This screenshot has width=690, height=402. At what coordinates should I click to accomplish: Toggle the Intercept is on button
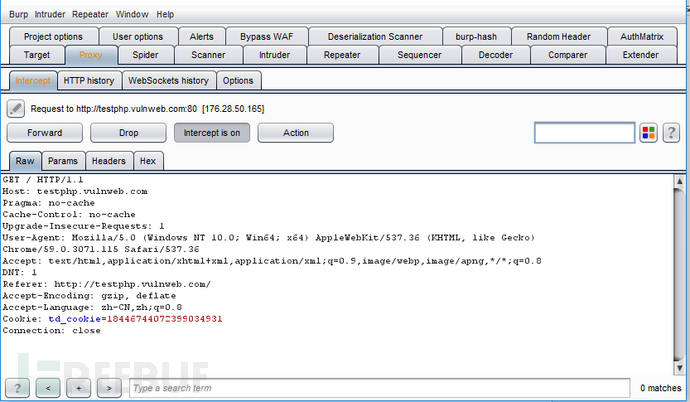tap(212, 133)
